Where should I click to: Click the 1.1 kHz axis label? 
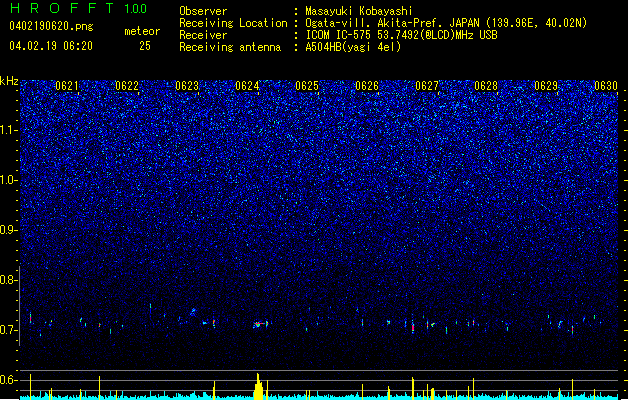pos(8,130)
